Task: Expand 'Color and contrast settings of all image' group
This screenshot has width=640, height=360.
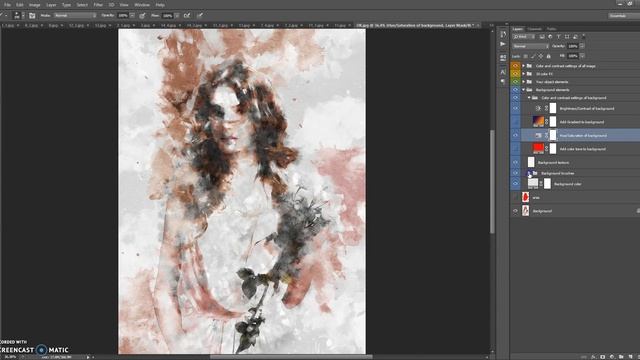Action: (524, 66)
